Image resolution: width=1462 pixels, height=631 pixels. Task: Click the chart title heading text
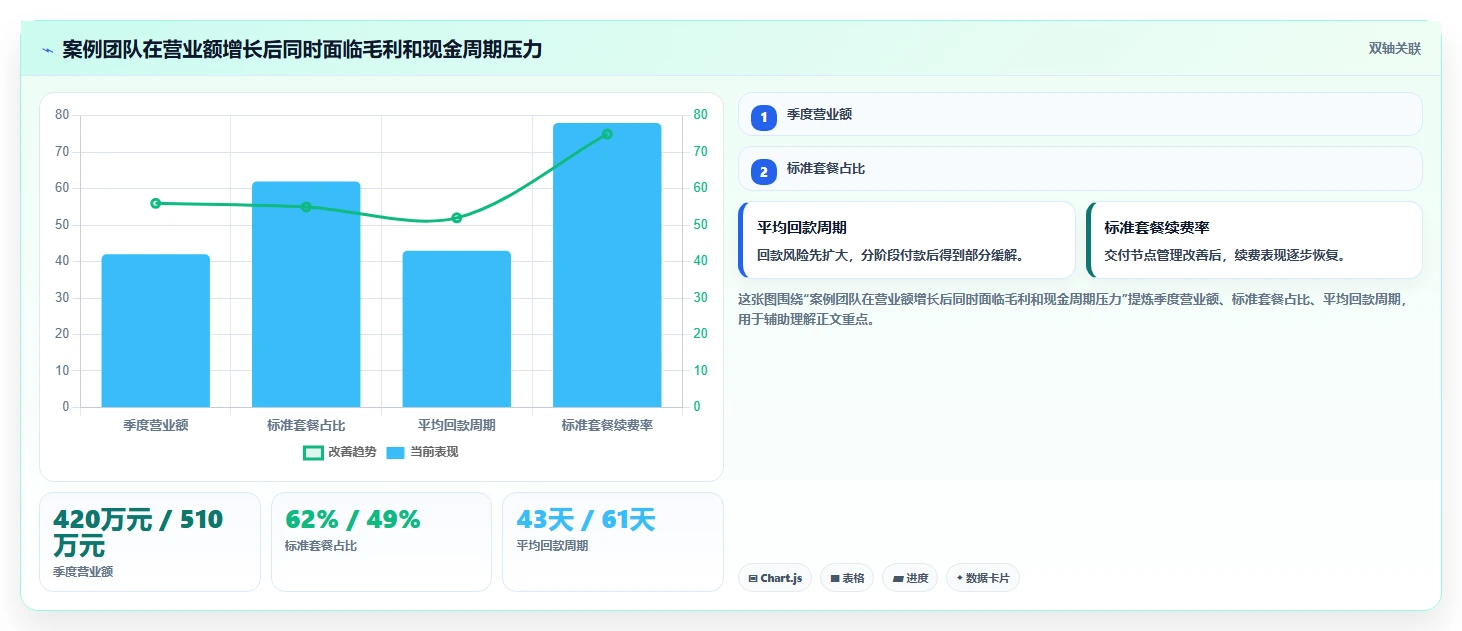(302, 49)
